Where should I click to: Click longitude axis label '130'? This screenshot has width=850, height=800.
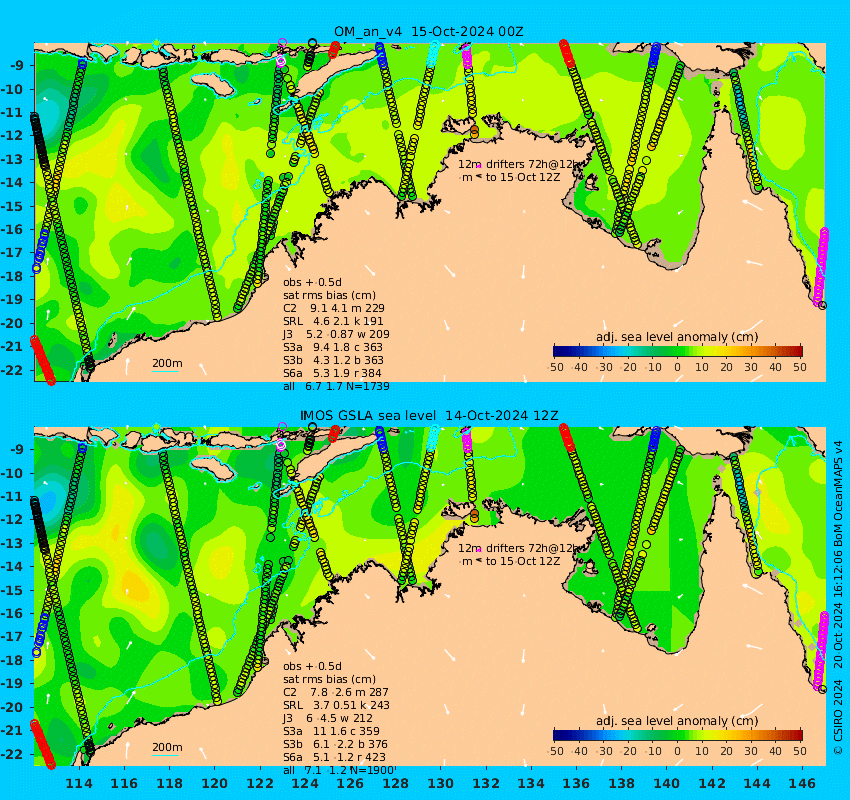click(x=441, y=784)
